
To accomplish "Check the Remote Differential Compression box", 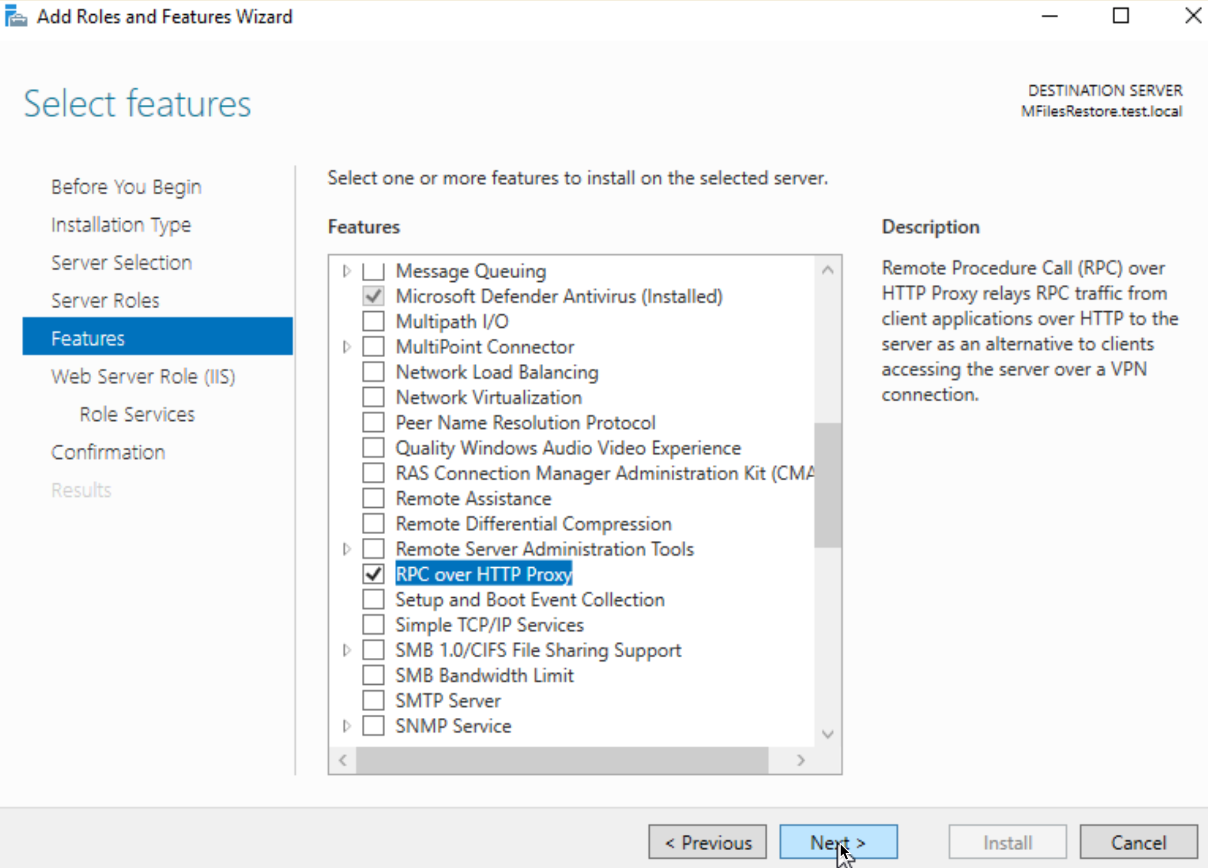I will pyautogui.click(x=373, y=524).
